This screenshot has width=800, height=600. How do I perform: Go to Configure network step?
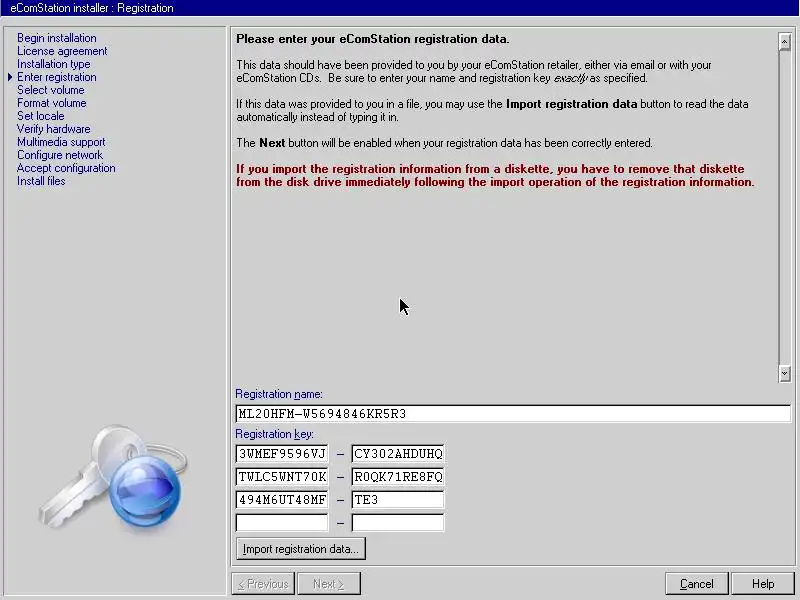pyautogui.click(x=60, y=155)
